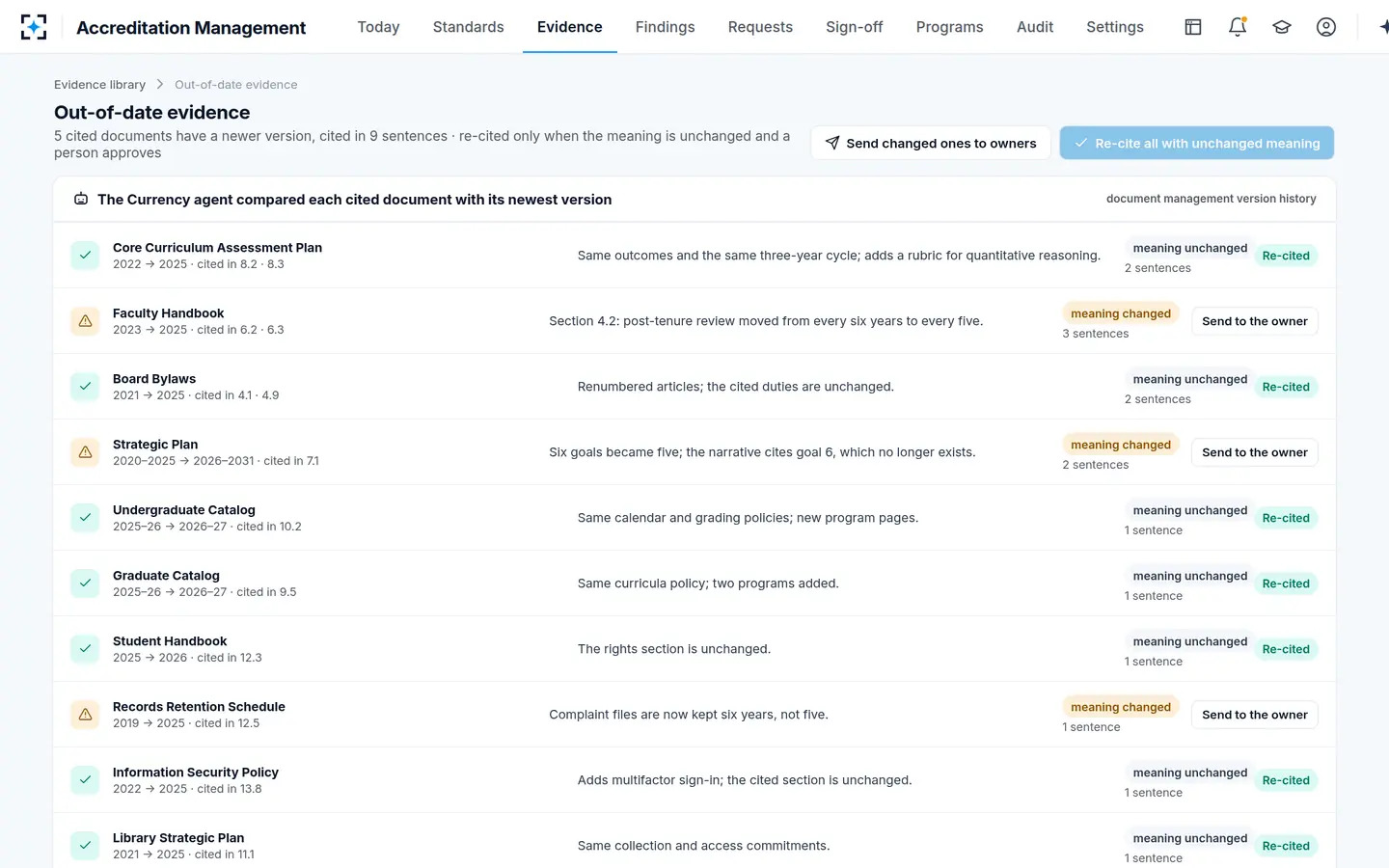This screenshot has height=868, width=1389.
Task: Select the Sign-off tab
Action: point(854,27)
